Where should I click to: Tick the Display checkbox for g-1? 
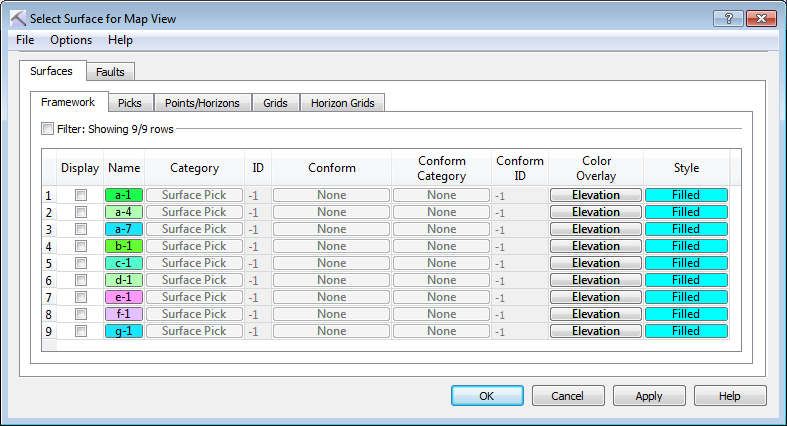(x=81, y=331)
